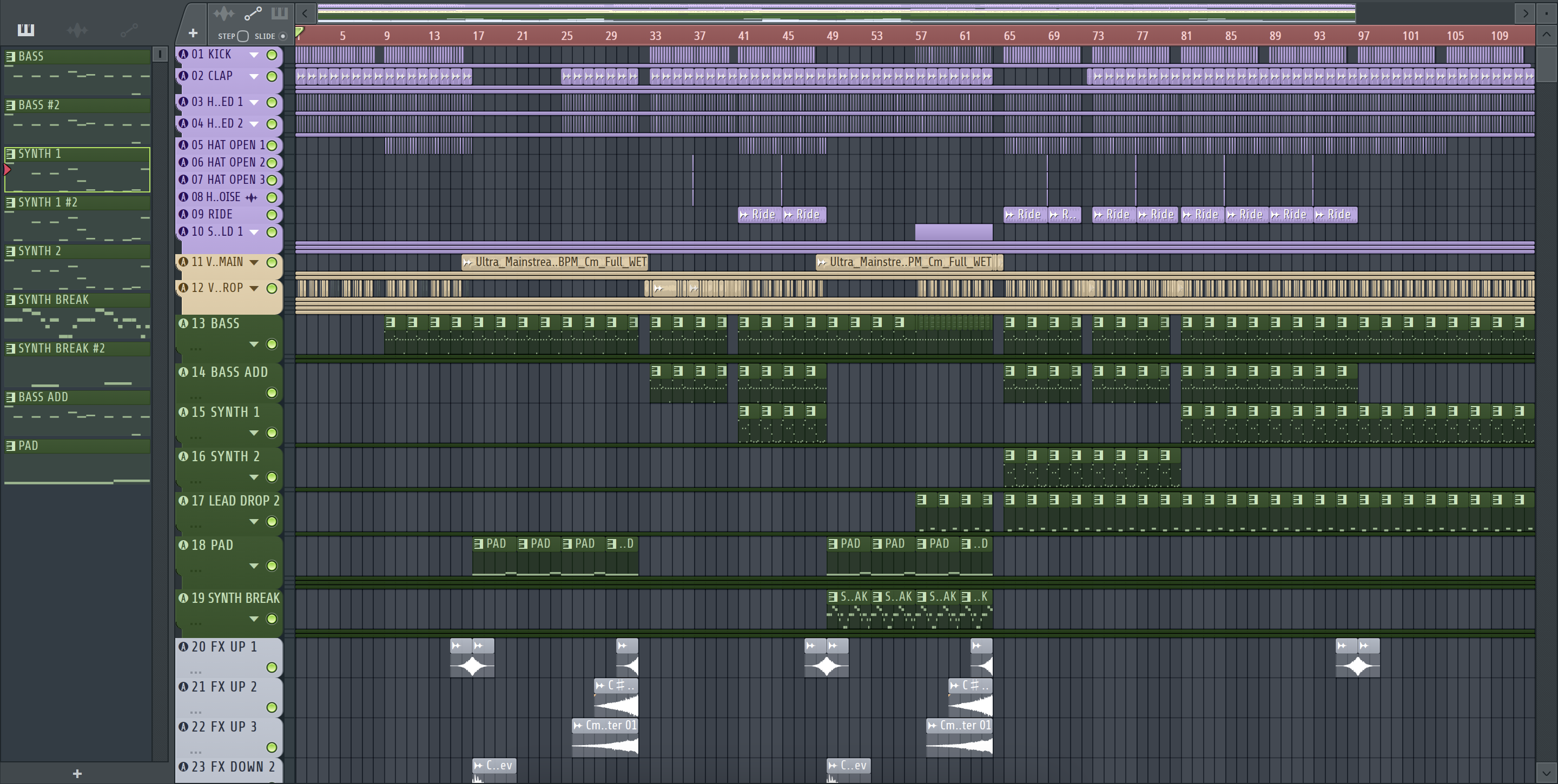This screenshot has width=1558, height=784.
Task: Select the automation focus icon in playlist header
Action: 253,14
